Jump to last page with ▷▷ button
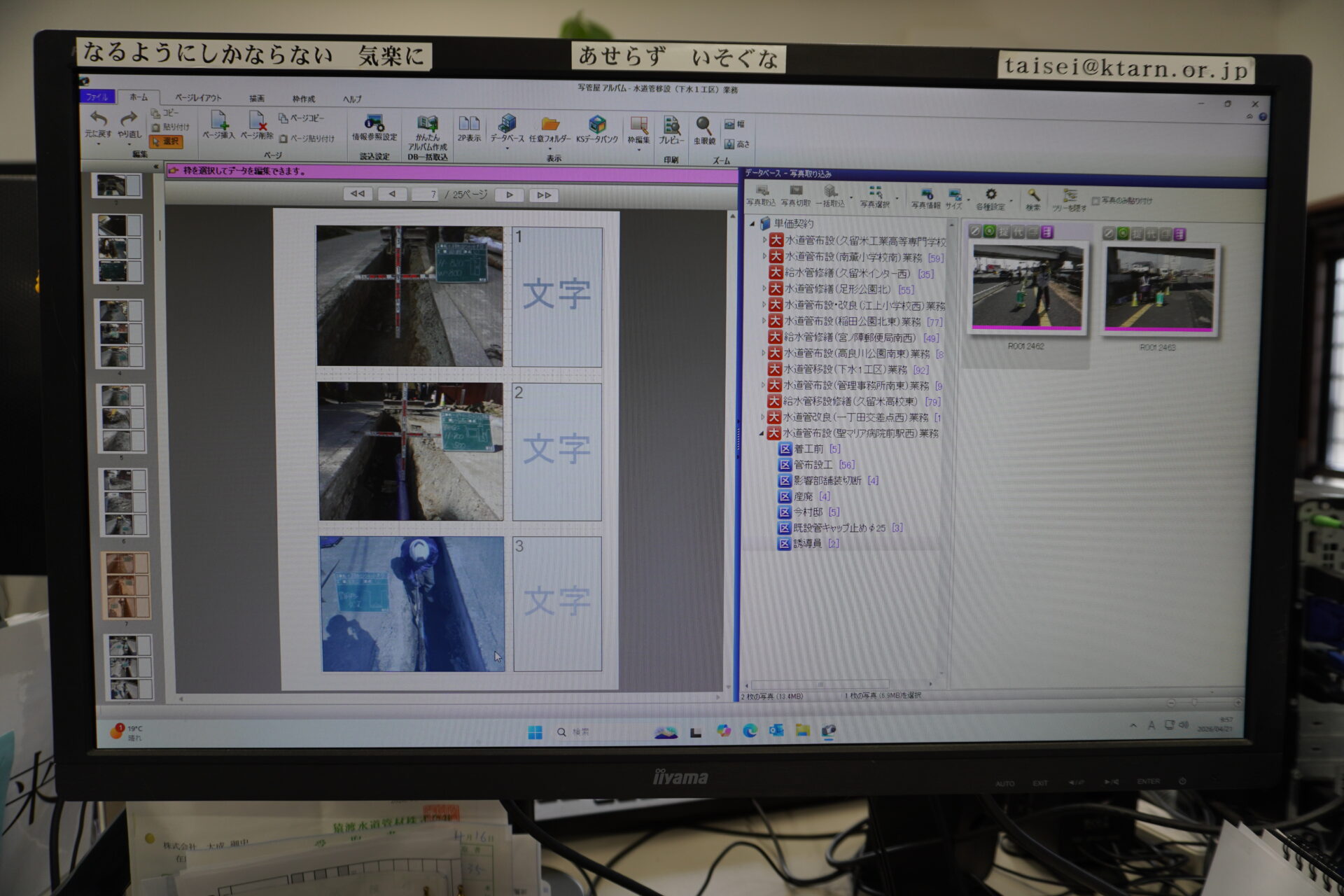1344x896 pixels. pos(544,195)
